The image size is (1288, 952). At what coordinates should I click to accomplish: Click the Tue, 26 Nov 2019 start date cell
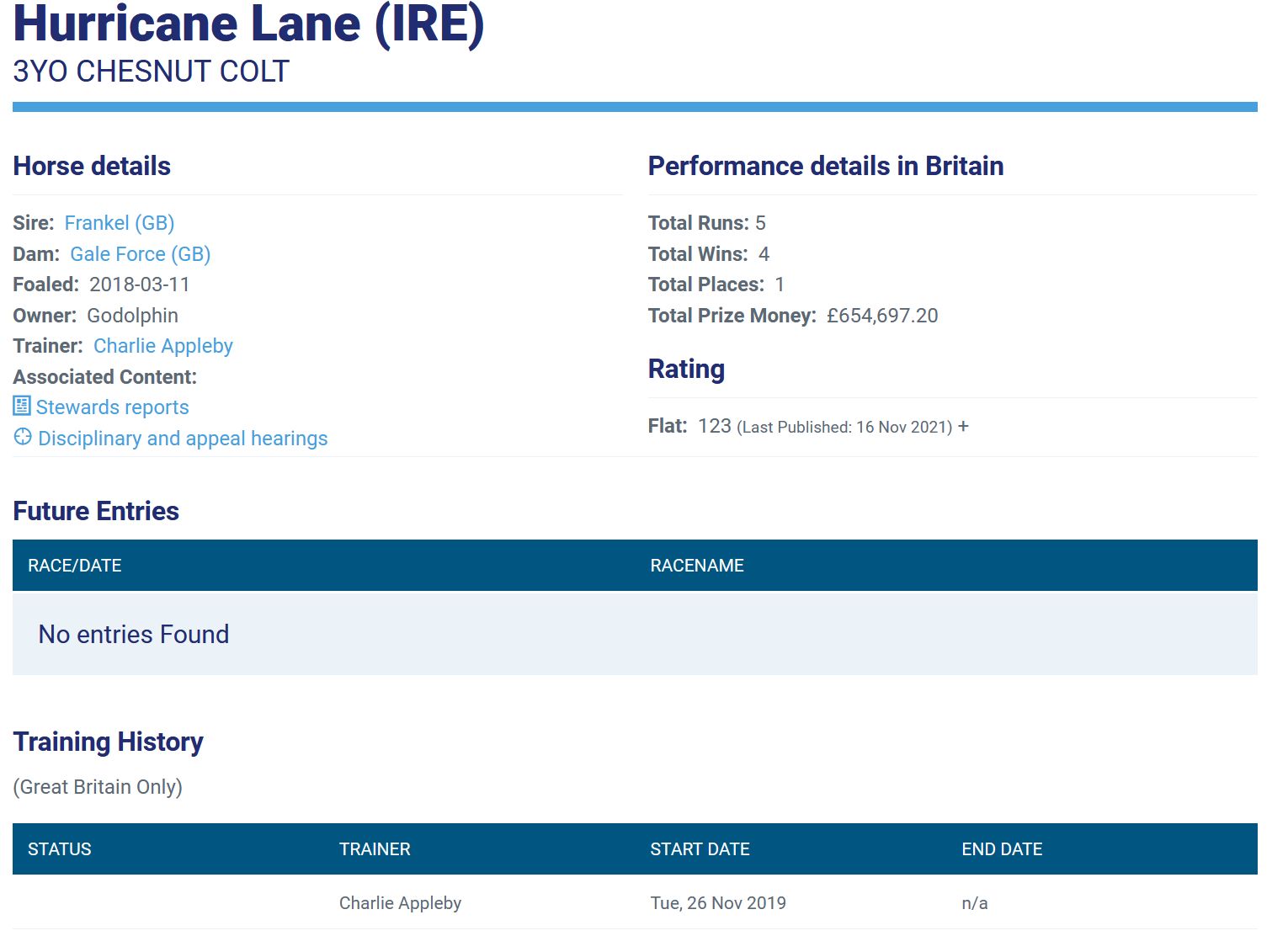[x=718, y=903]
